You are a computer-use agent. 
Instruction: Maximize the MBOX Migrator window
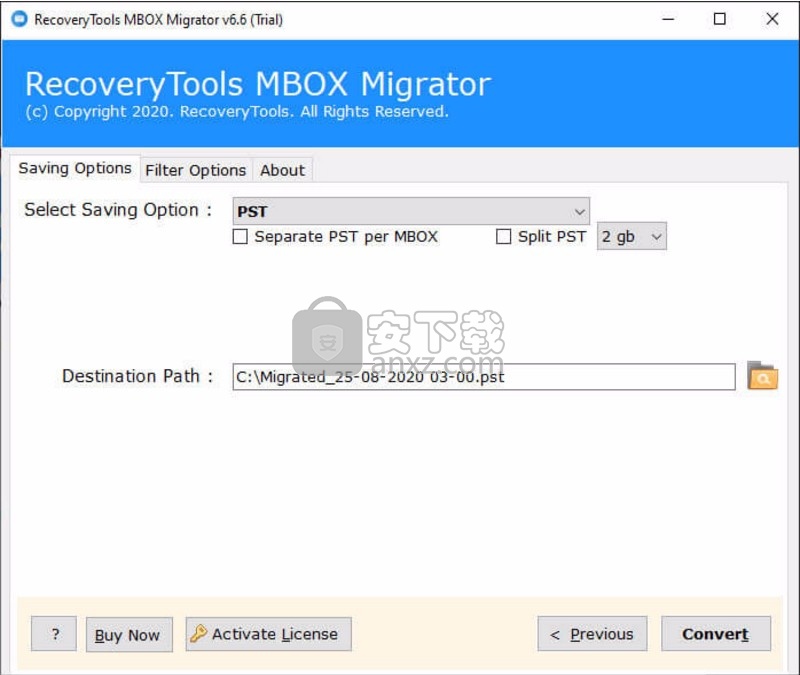point(720,19)
